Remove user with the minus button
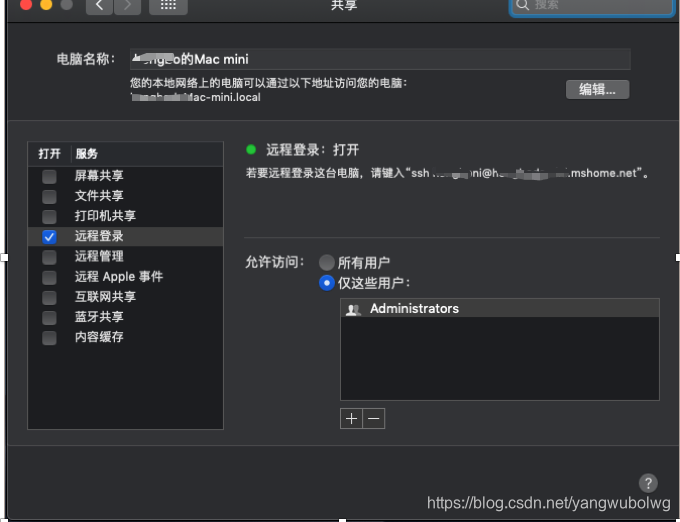This screenshot has height=522, width=680. point(374,418)
